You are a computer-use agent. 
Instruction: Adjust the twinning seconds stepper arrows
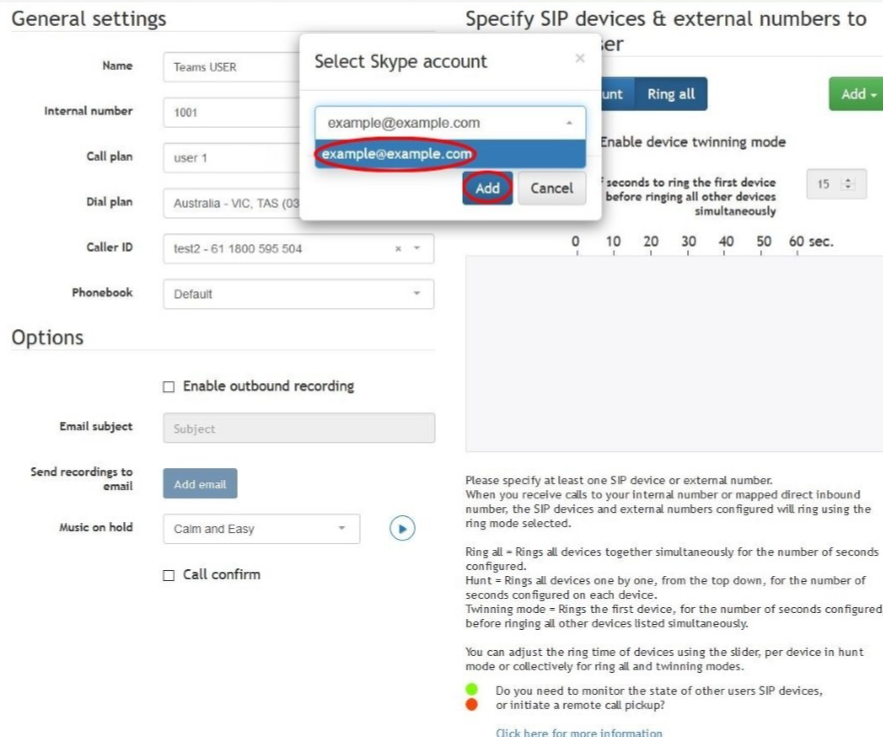(848, 184)
